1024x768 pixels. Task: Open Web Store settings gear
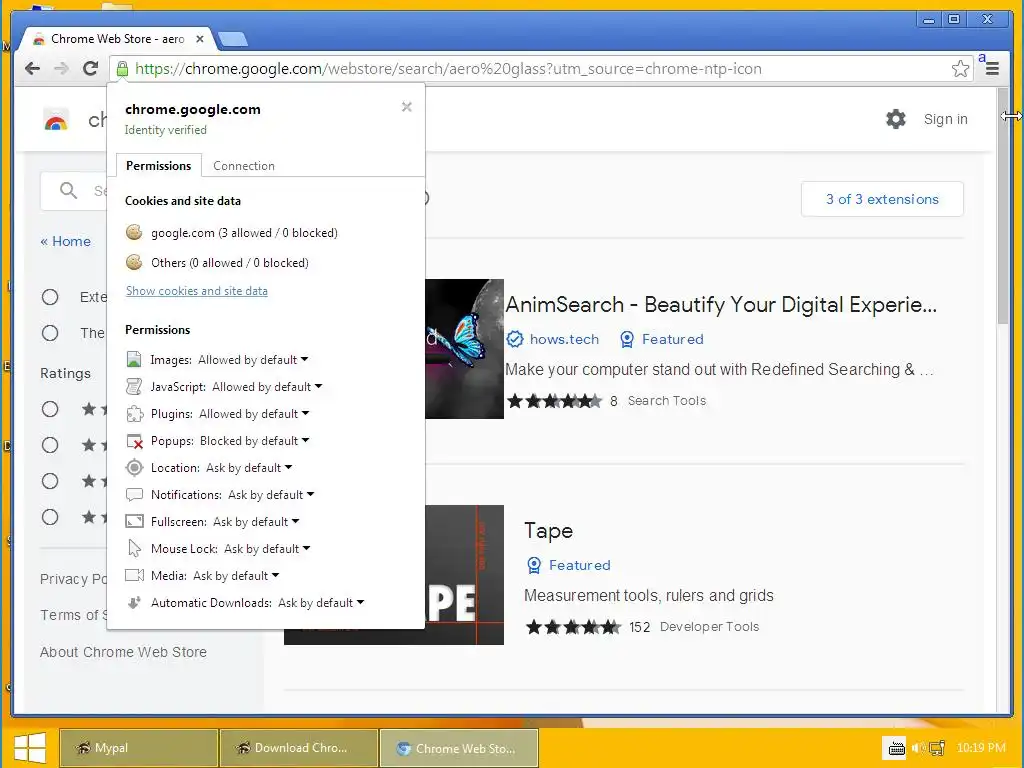[895, 119]
